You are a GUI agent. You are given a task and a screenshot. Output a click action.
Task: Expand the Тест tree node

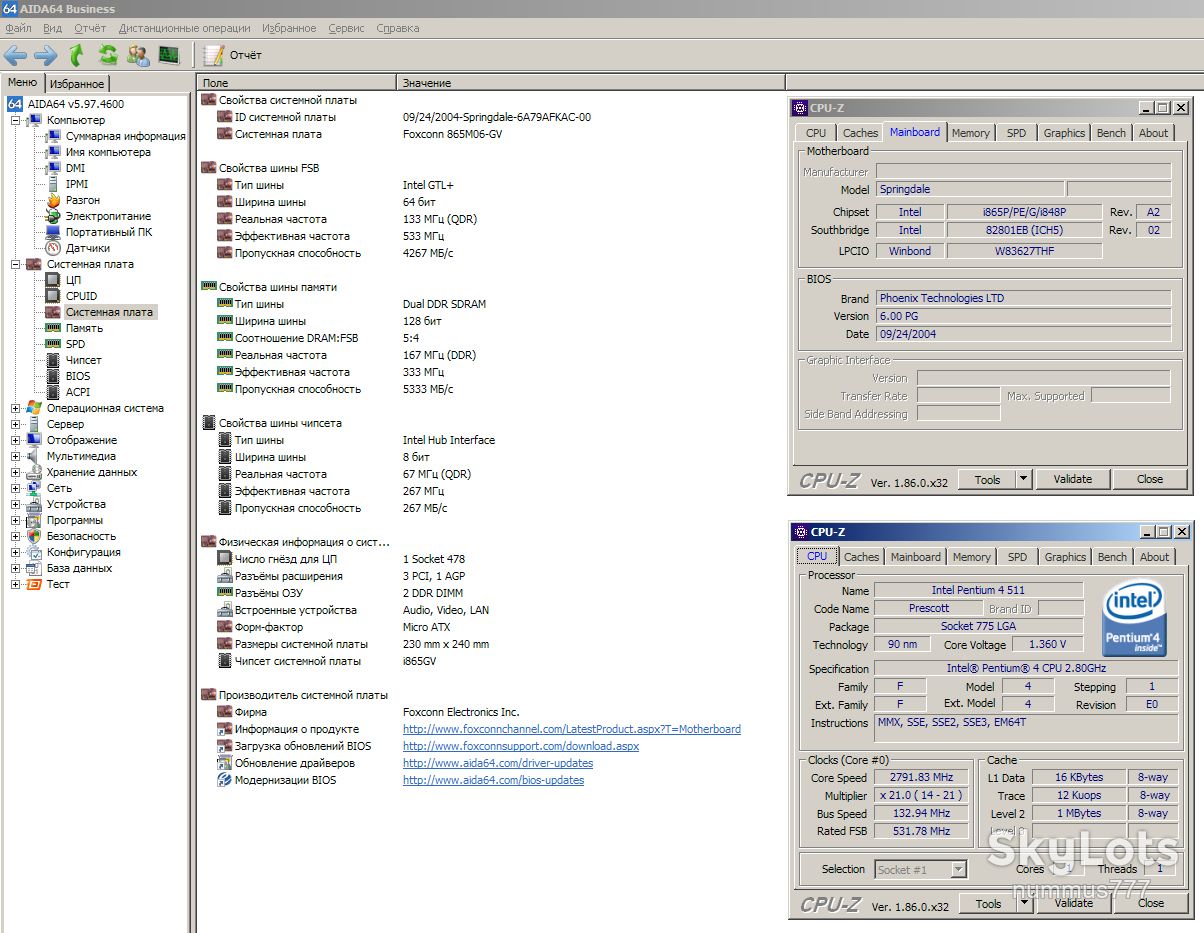point(16,584)
